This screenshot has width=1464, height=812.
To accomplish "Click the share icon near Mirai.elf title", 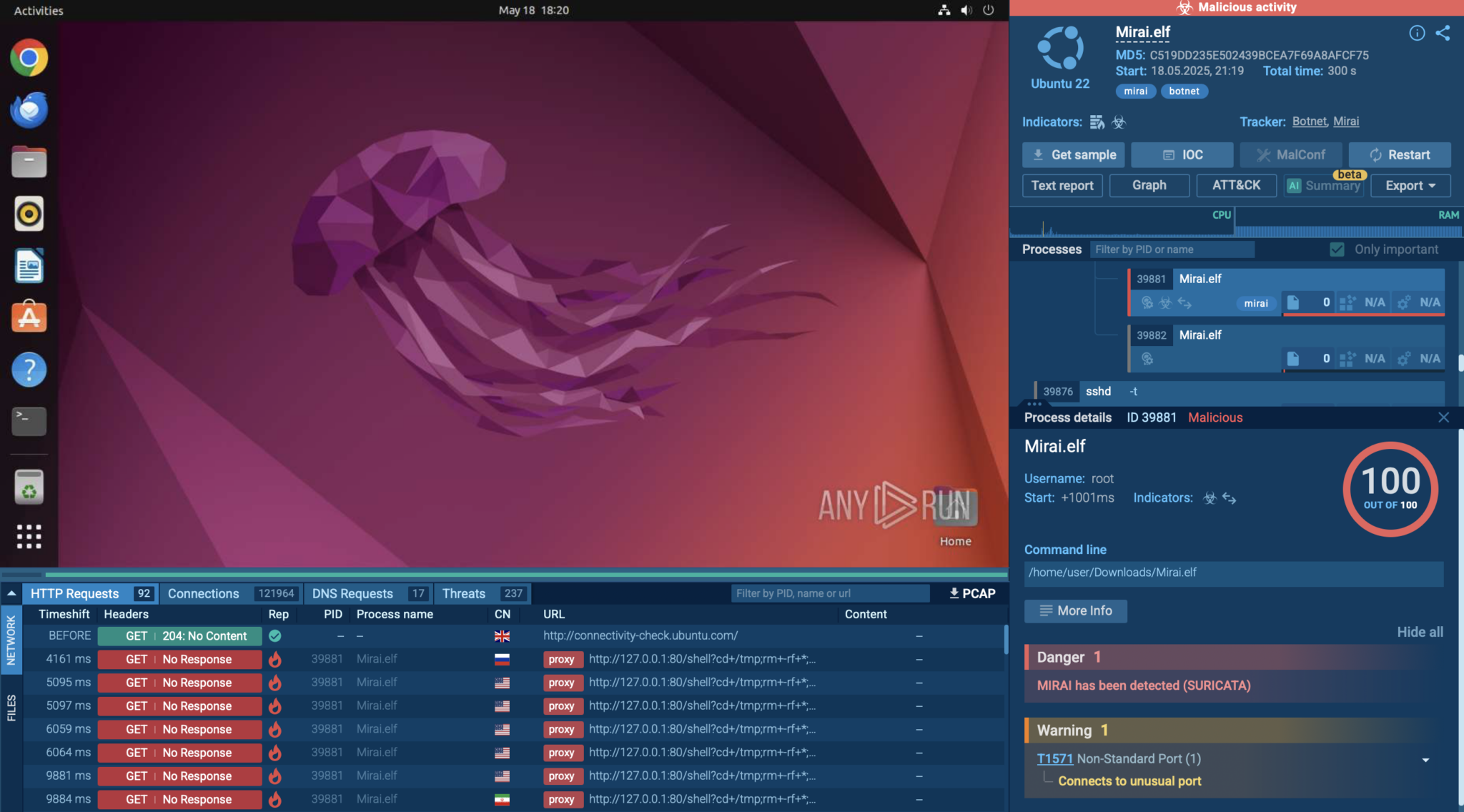I will tap(1443, 33).
